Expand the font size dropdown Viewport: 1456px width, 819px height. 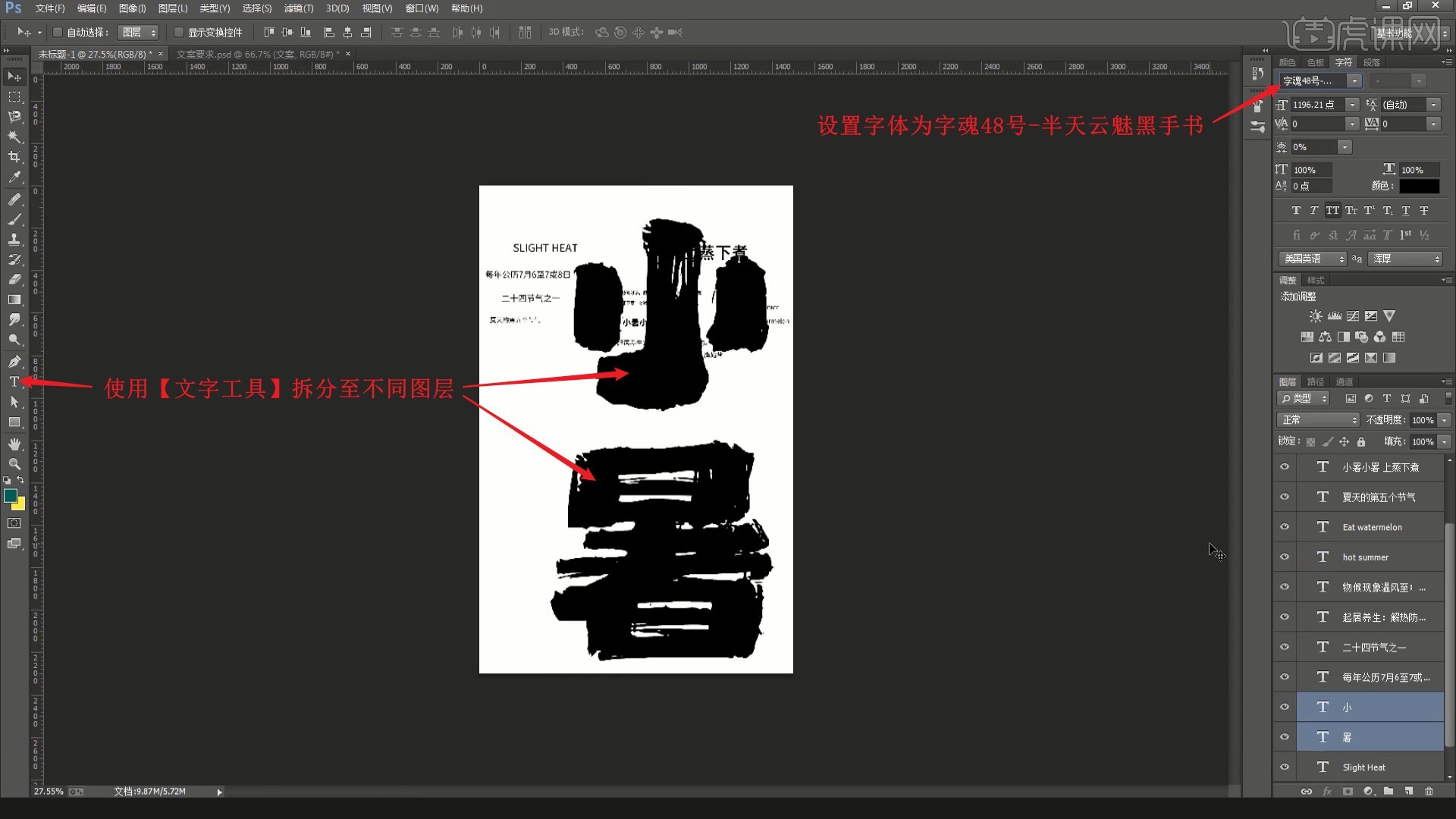click(x=1352, y=105)
